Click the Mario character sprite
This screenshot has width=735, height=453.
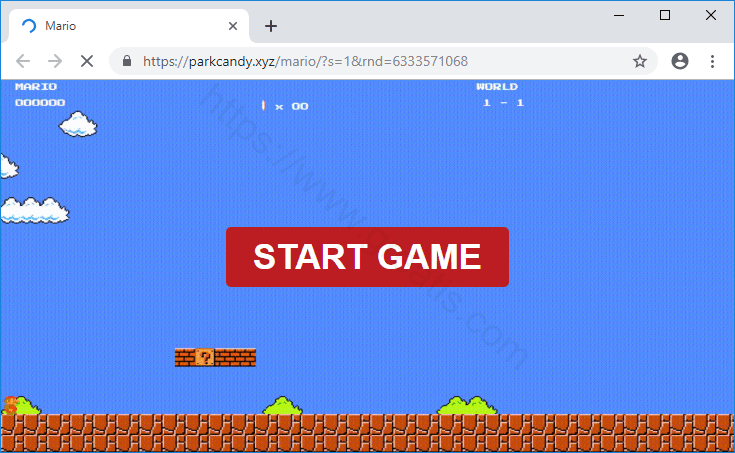point(10,405)
